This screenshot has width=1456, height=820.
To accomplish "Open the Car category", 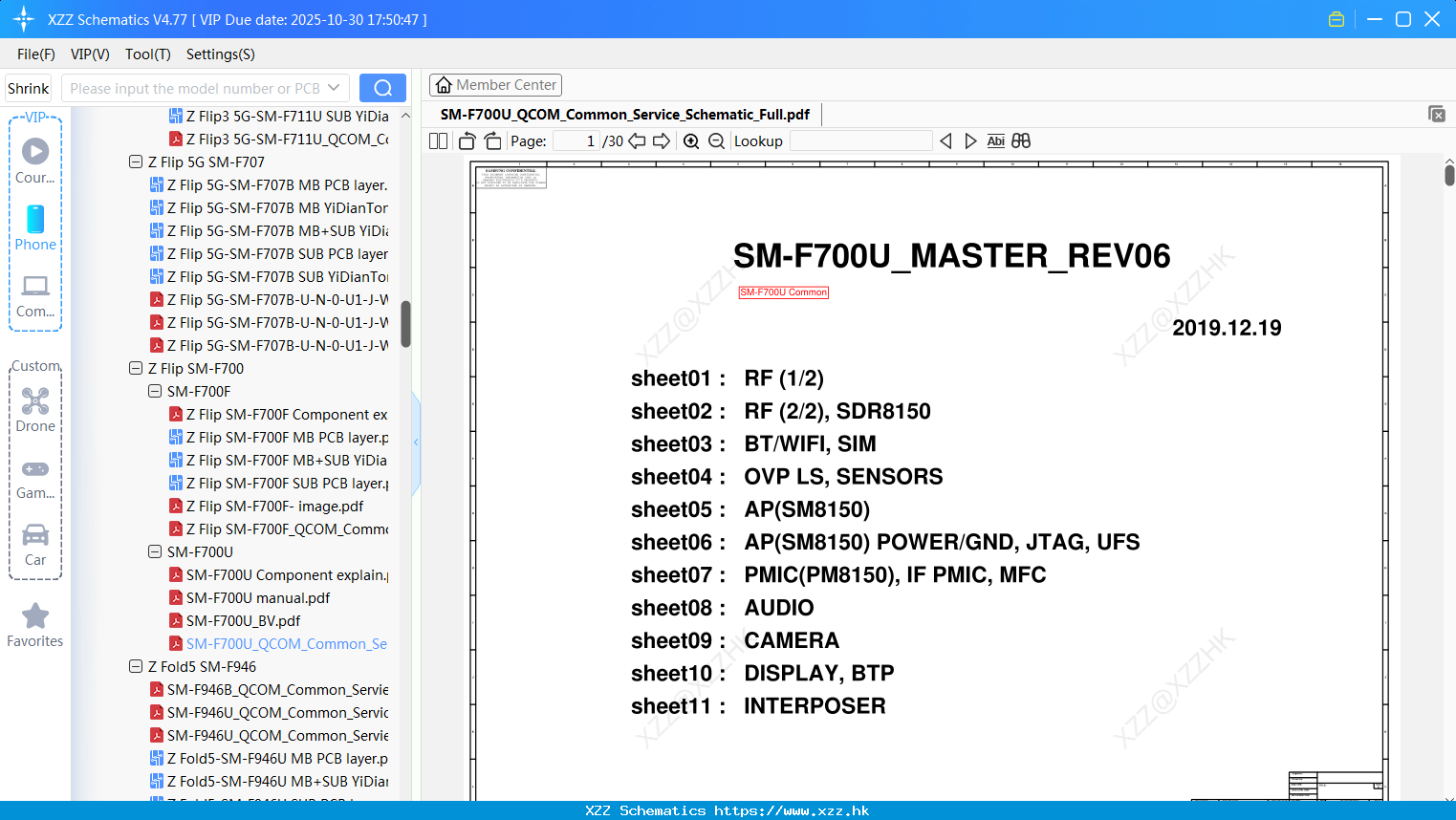I will (35, 545).
